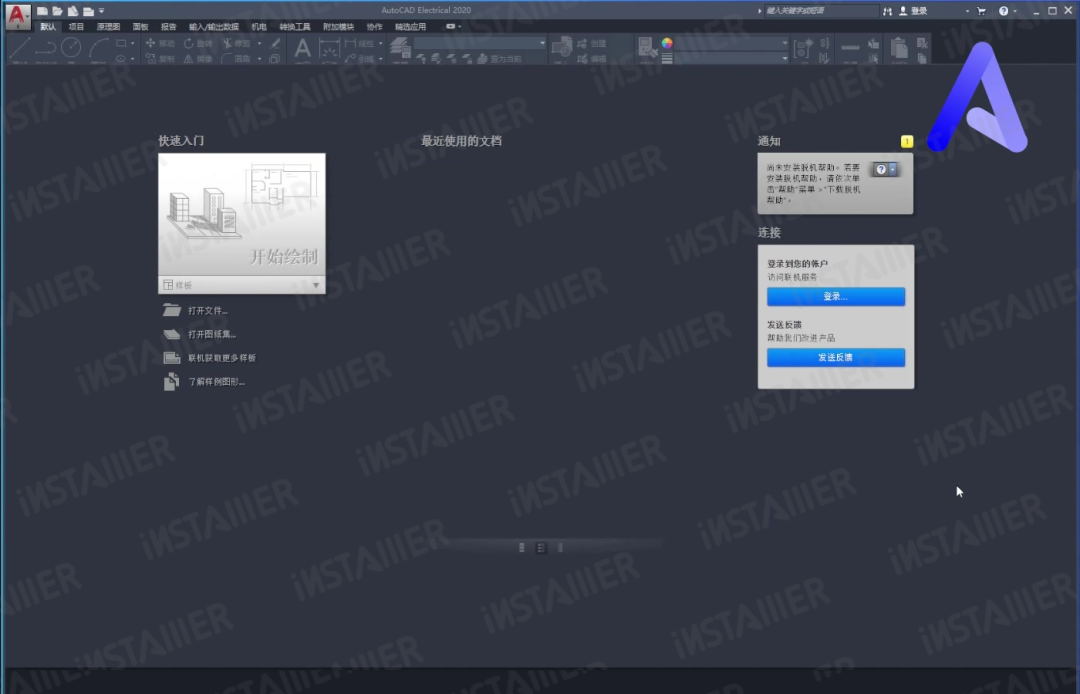The height and width of the screenshot is (694, 1080).
Task: Select the Rectangle tool
Action: click(121, 43)
